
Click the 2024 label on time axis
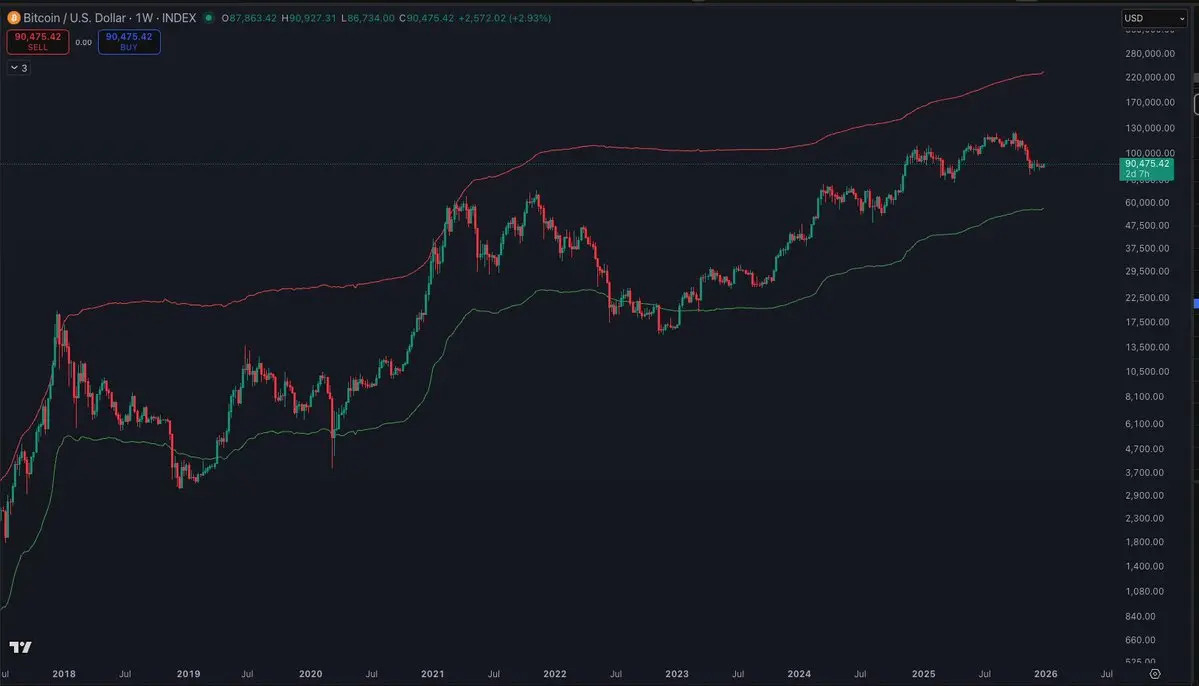(799, 674)
